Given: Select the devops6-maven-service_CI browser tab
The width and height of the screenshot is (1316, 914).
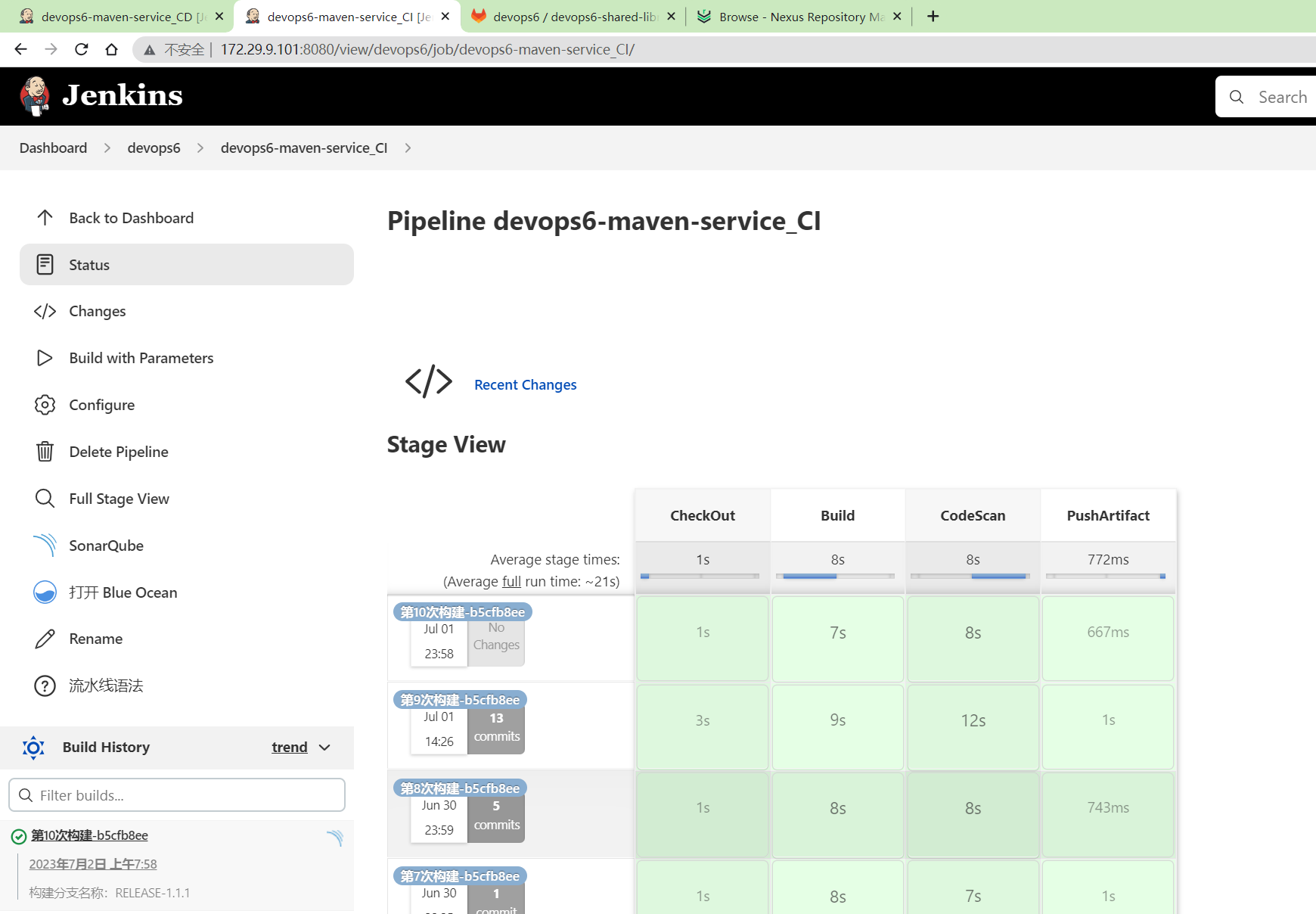Looking at the screenshot, I should click(x=347, y=16).
